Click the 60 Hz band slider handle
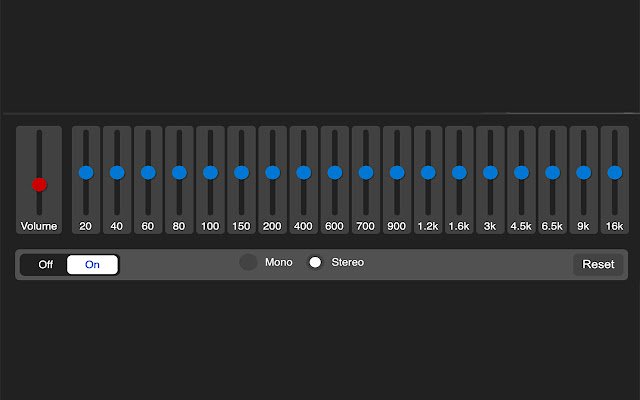Viewport: 640px width, 400px height. pos(148,173)
